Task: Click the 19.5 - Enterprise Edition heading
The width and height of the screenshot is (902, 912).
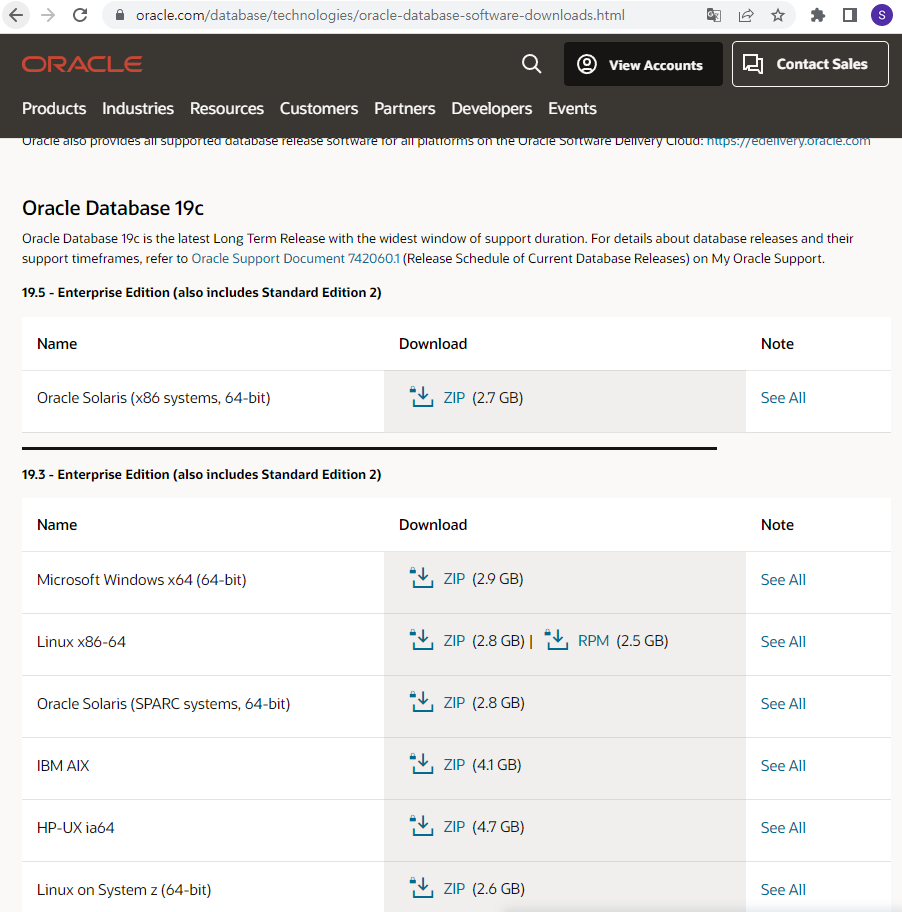Action: click(202, 293)
